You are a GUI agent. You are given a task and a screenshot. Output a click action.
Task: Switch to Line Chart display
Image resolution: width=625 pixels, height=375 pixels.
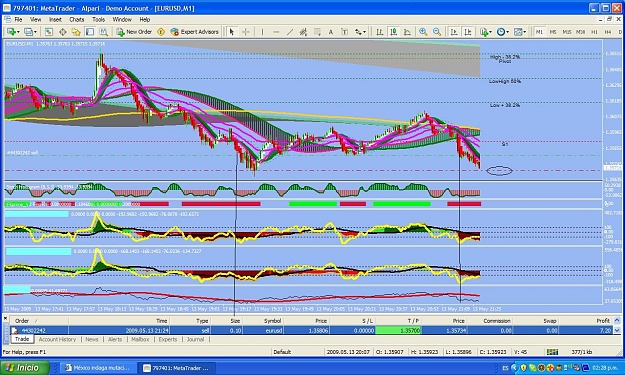pyautogui.click(x=407, y=32)
